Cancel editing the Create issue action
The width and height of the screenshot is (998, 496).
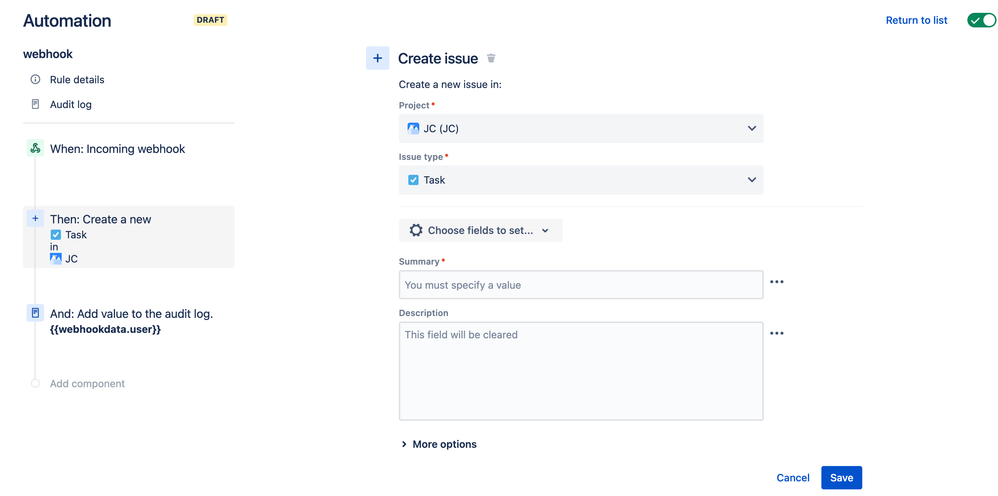click(793, 478)
